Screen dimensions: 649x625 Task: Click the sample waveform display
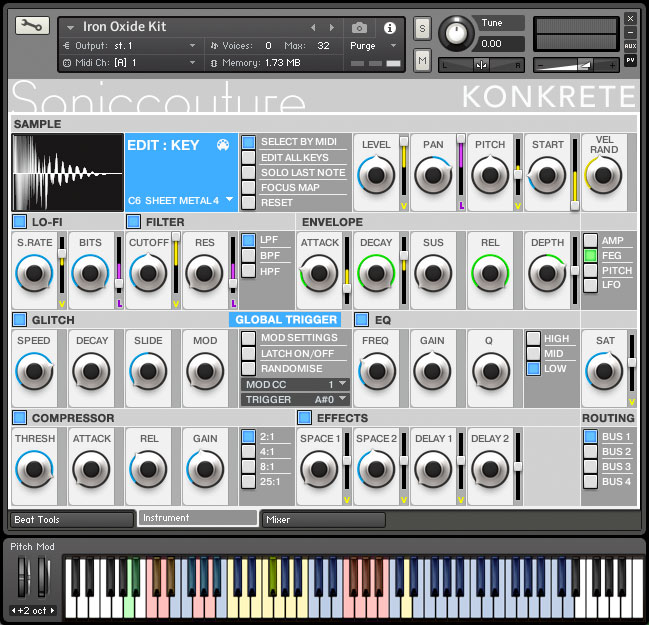(66, 172)
